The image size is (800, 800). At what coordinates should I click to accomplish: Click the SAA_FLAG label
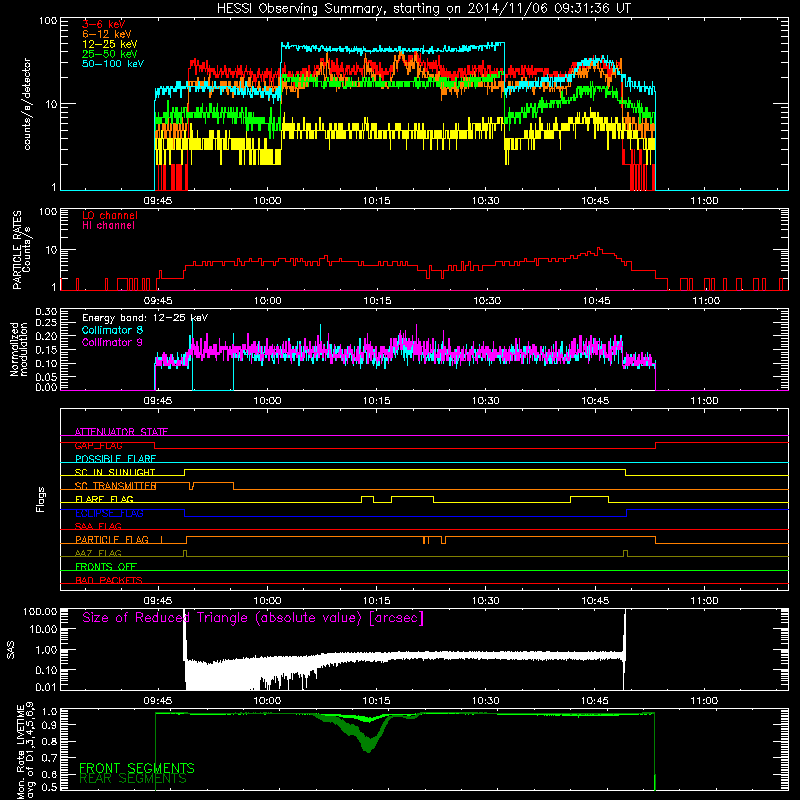[x=98, y=526]
